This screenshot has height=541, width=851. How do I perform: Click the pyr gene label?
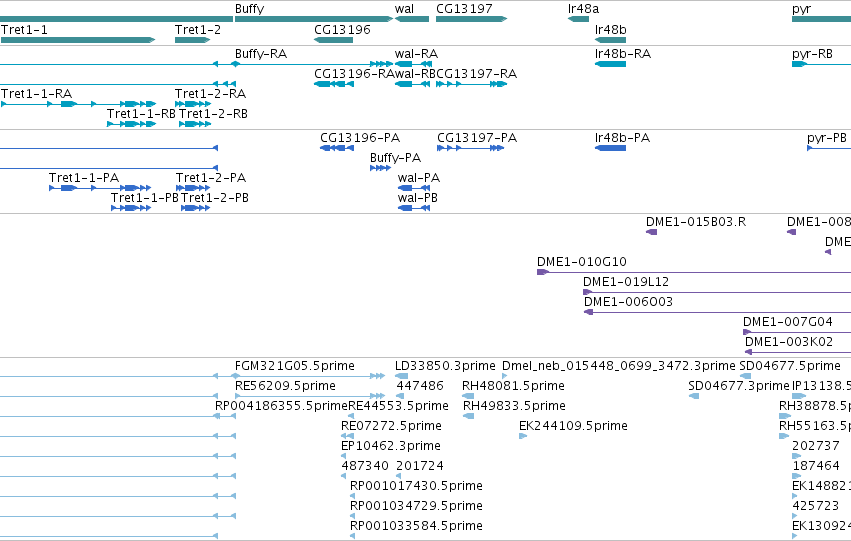[802, 9]
